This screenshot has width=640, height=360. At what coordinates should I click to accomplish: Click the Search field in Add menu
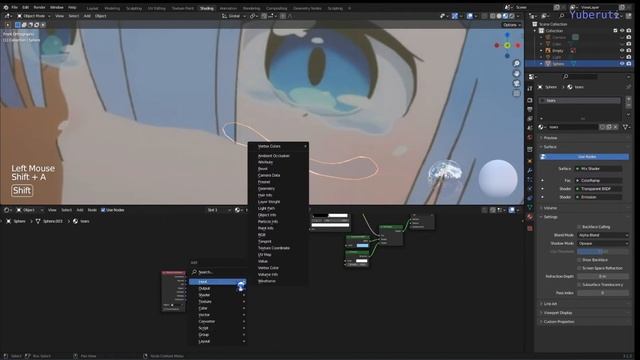pyautogui.click(x=218, y=272)
